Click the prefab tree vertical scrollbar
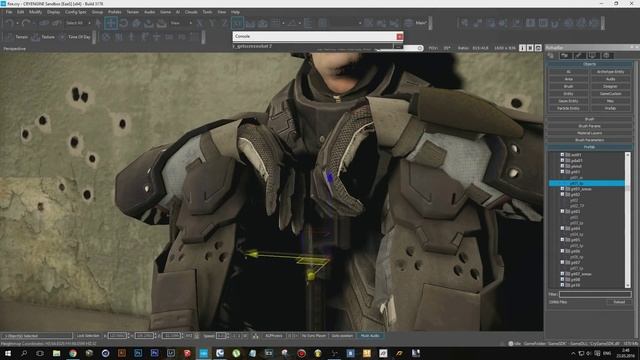The image size is (640, 360). coord(628,220)
